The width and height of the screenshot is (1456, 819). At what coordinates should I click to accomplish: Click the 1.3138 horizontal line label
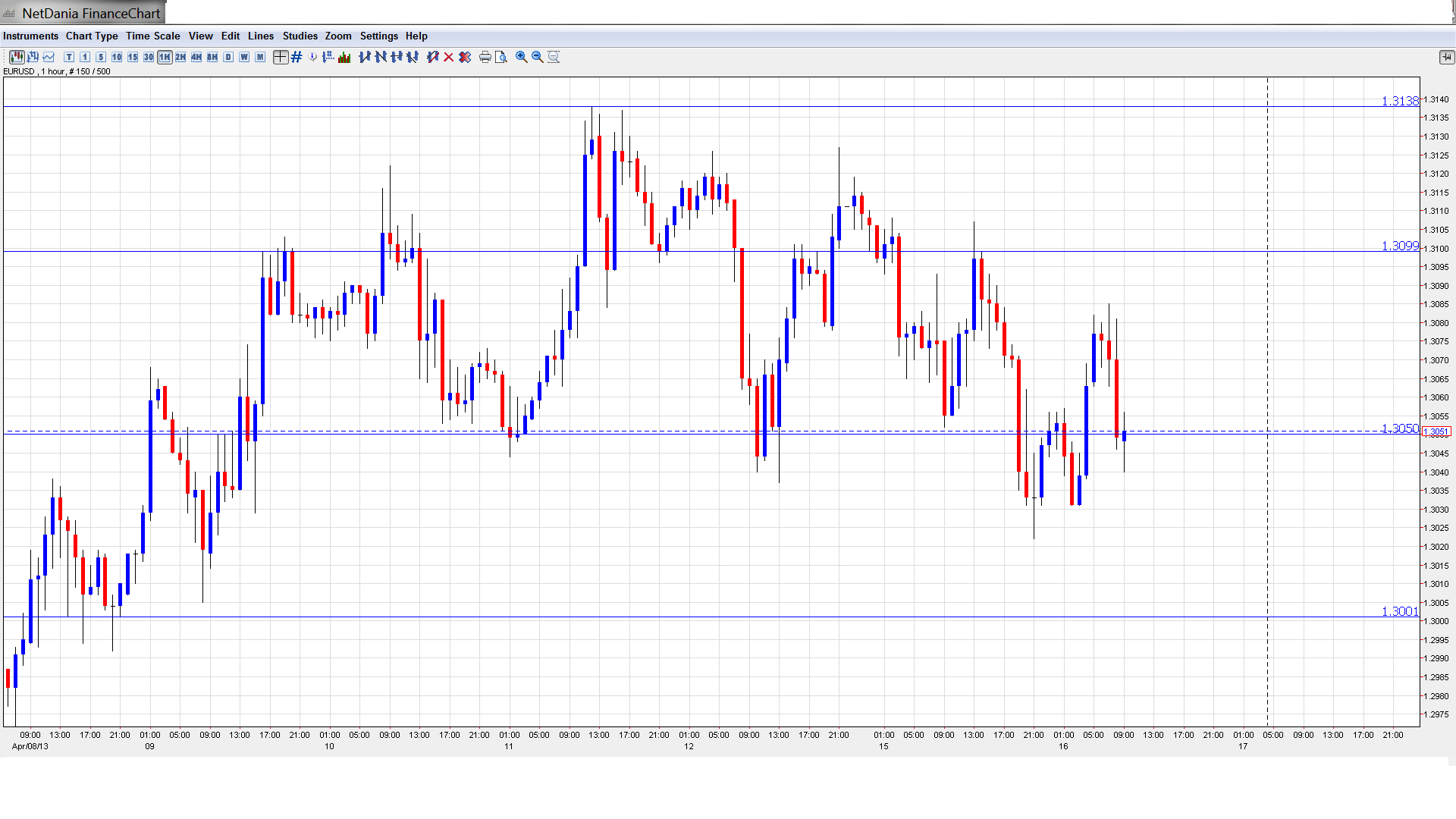1399,101
